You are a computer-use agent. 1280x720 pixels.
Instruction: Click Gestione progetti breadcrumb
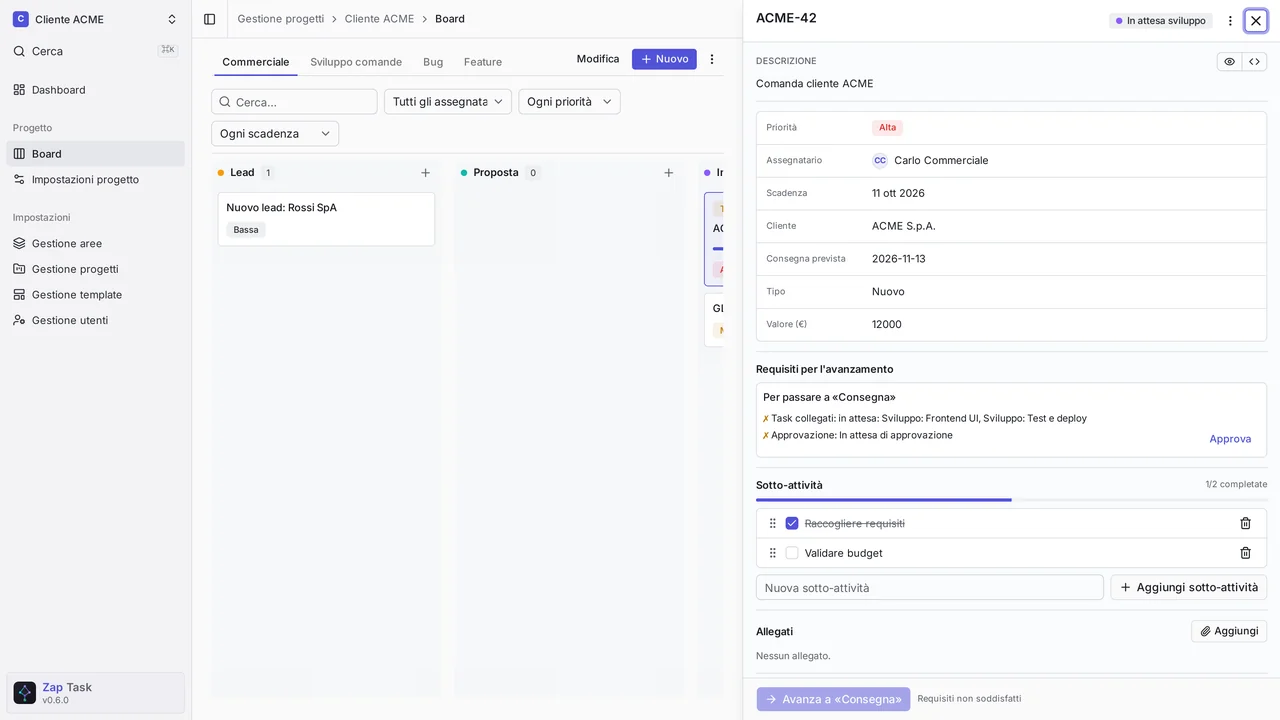pos(281,19)
